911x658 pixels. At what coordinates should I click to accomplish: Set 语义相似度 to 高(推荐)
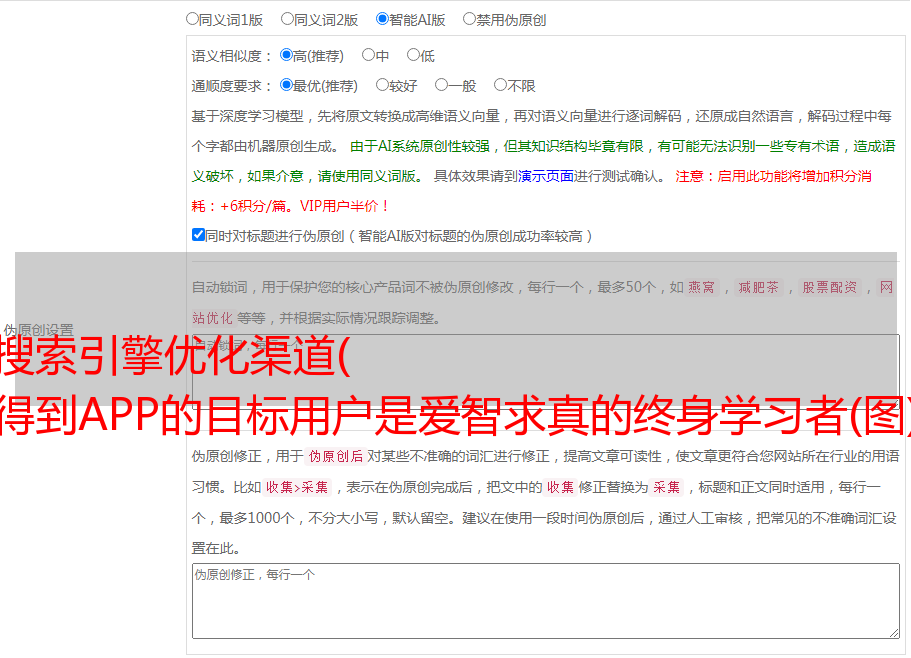286,55
